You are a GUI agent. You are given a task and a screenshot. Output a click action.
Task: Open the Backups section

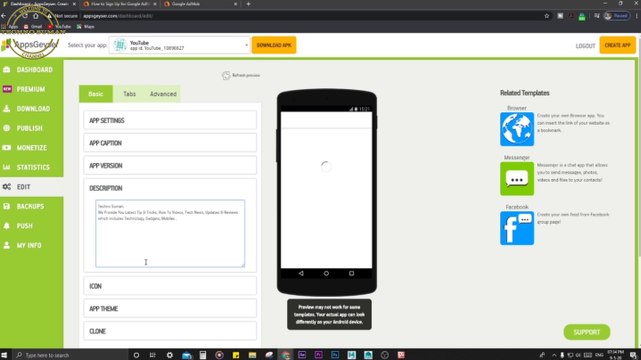(x=31, y=206)
